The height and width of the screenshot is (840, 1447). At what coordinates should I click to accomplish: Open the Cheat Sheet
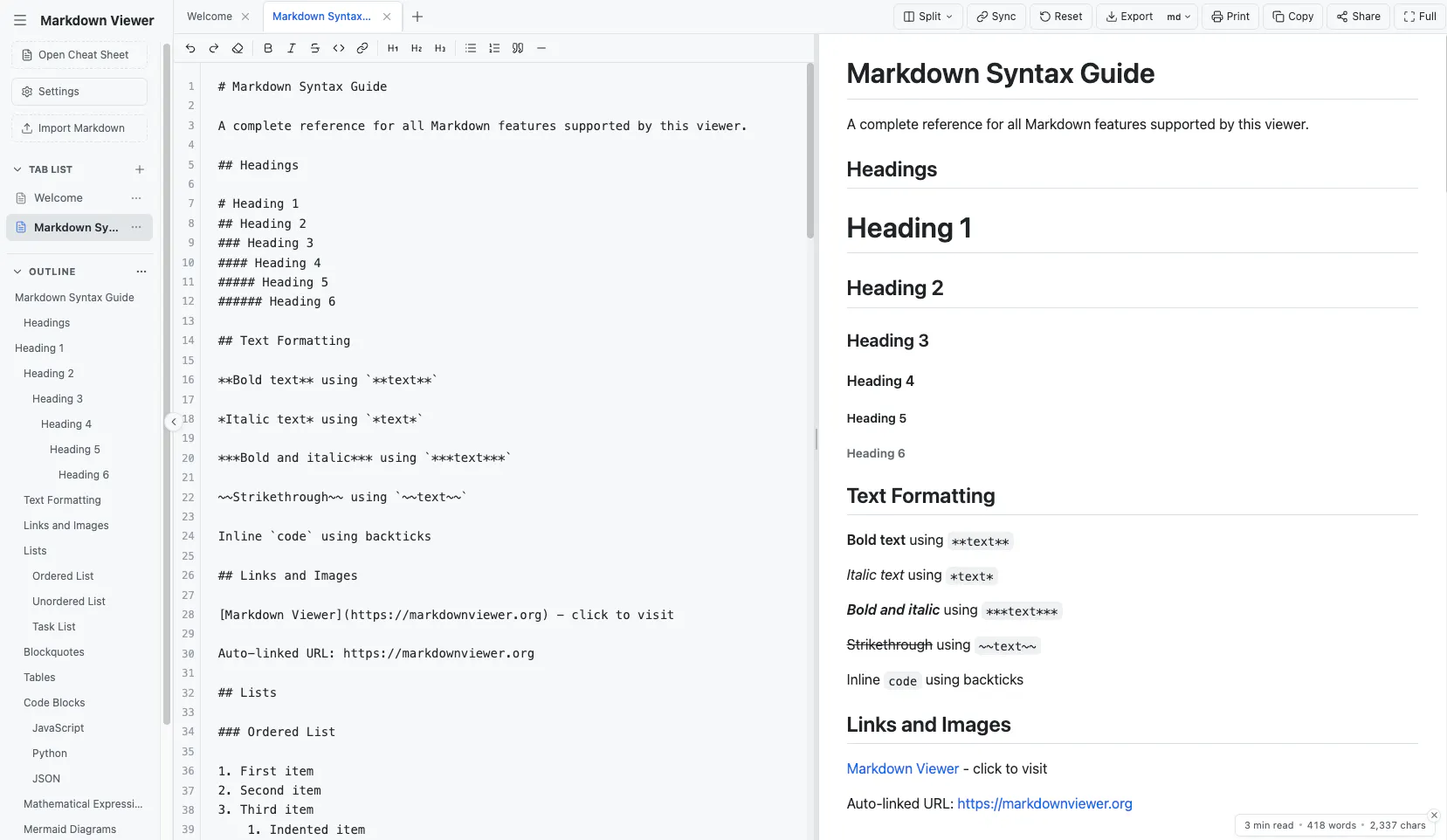point(79,55)
